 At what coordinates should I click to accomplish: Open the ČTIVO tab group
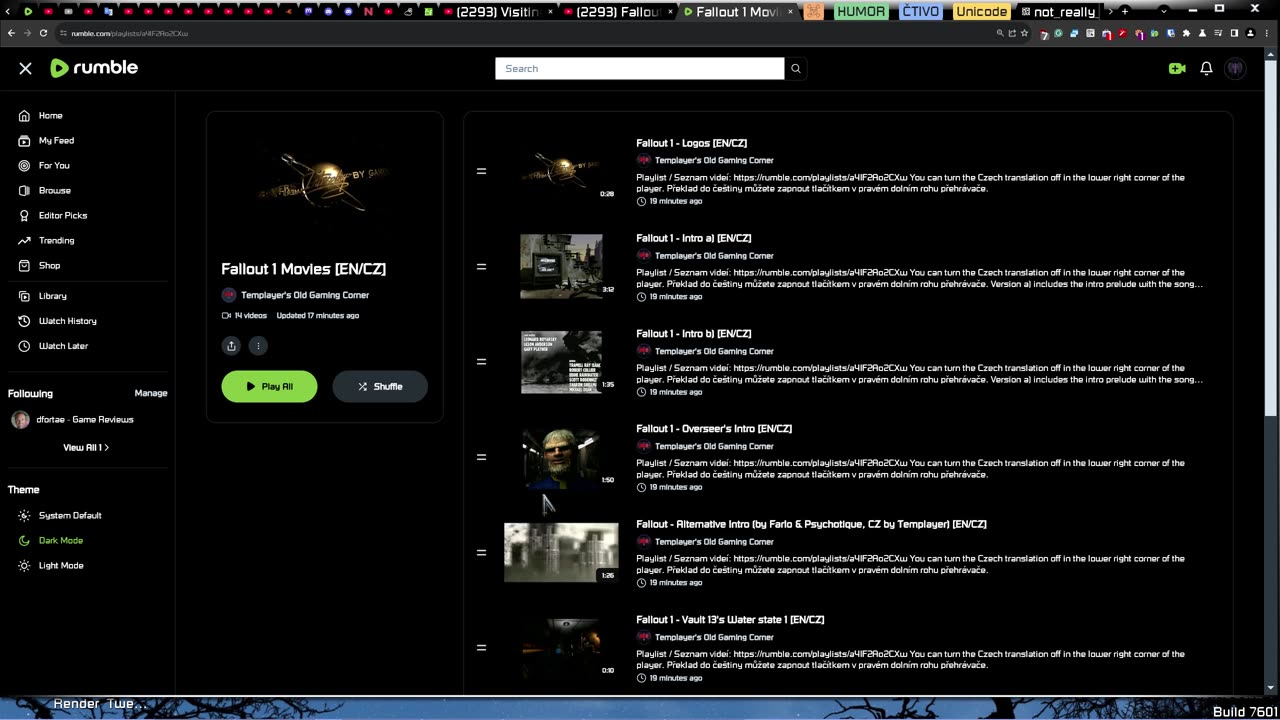tap(920, 12)
